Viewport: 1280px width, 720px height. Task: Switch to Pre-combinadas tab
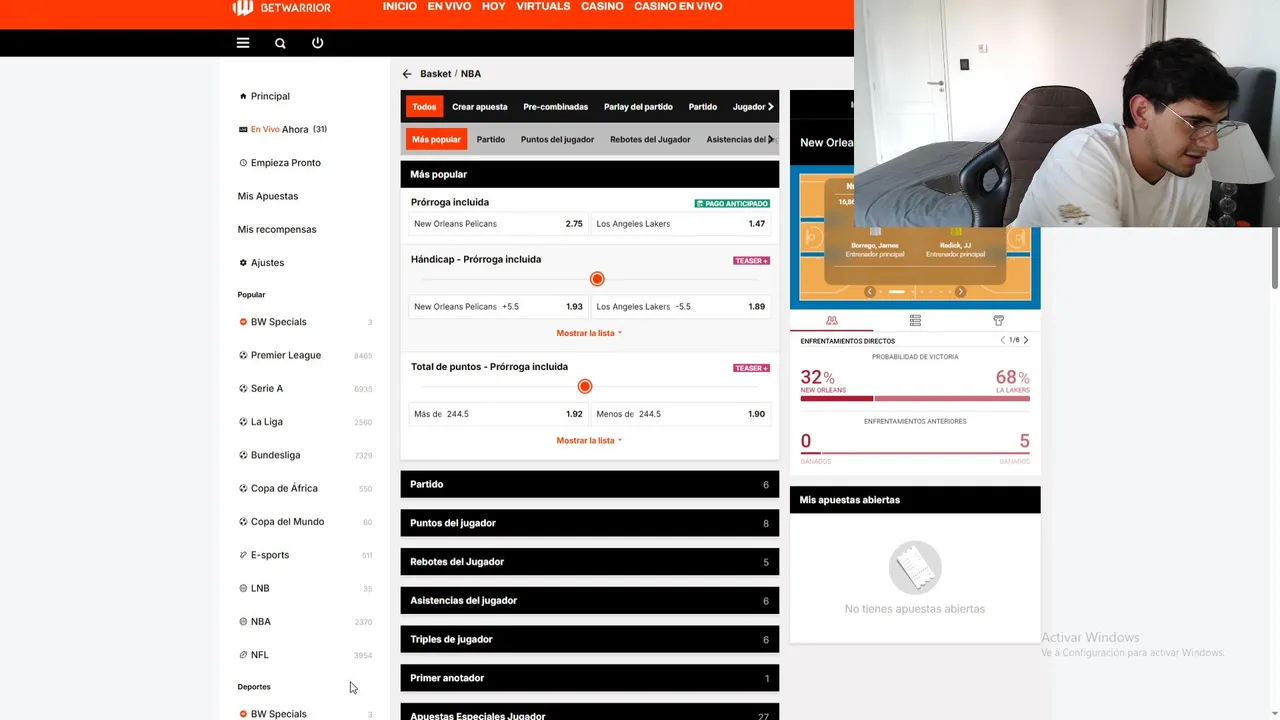(x=555, y=107)
